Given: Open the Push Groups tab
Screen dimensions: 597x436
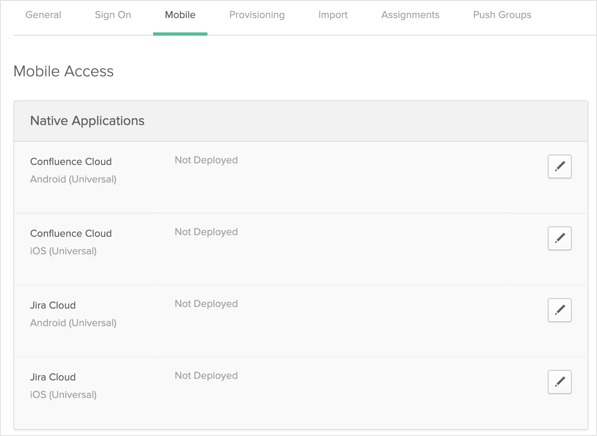Looking at the screenshot, I should (x=502, y=15).
